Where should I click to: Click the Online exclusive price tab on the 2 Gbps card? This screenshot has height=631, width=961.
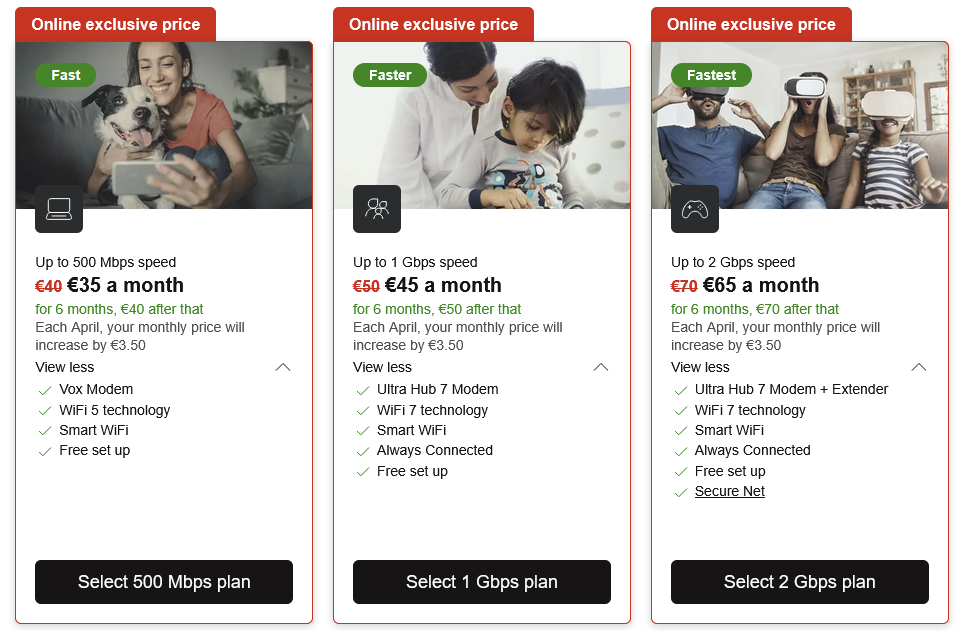coord(751,25)
